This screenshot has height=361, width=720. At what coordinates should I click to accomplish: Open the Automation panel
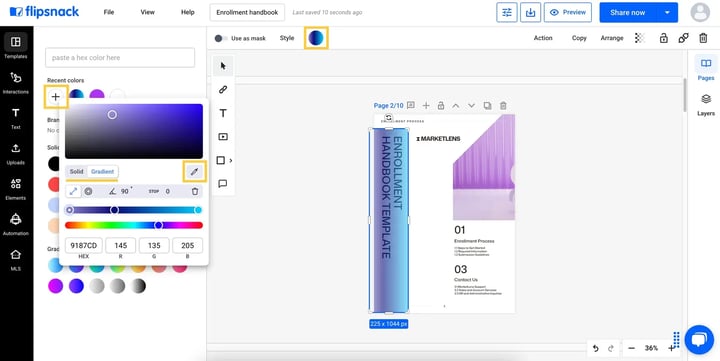[x=16, y=224]
